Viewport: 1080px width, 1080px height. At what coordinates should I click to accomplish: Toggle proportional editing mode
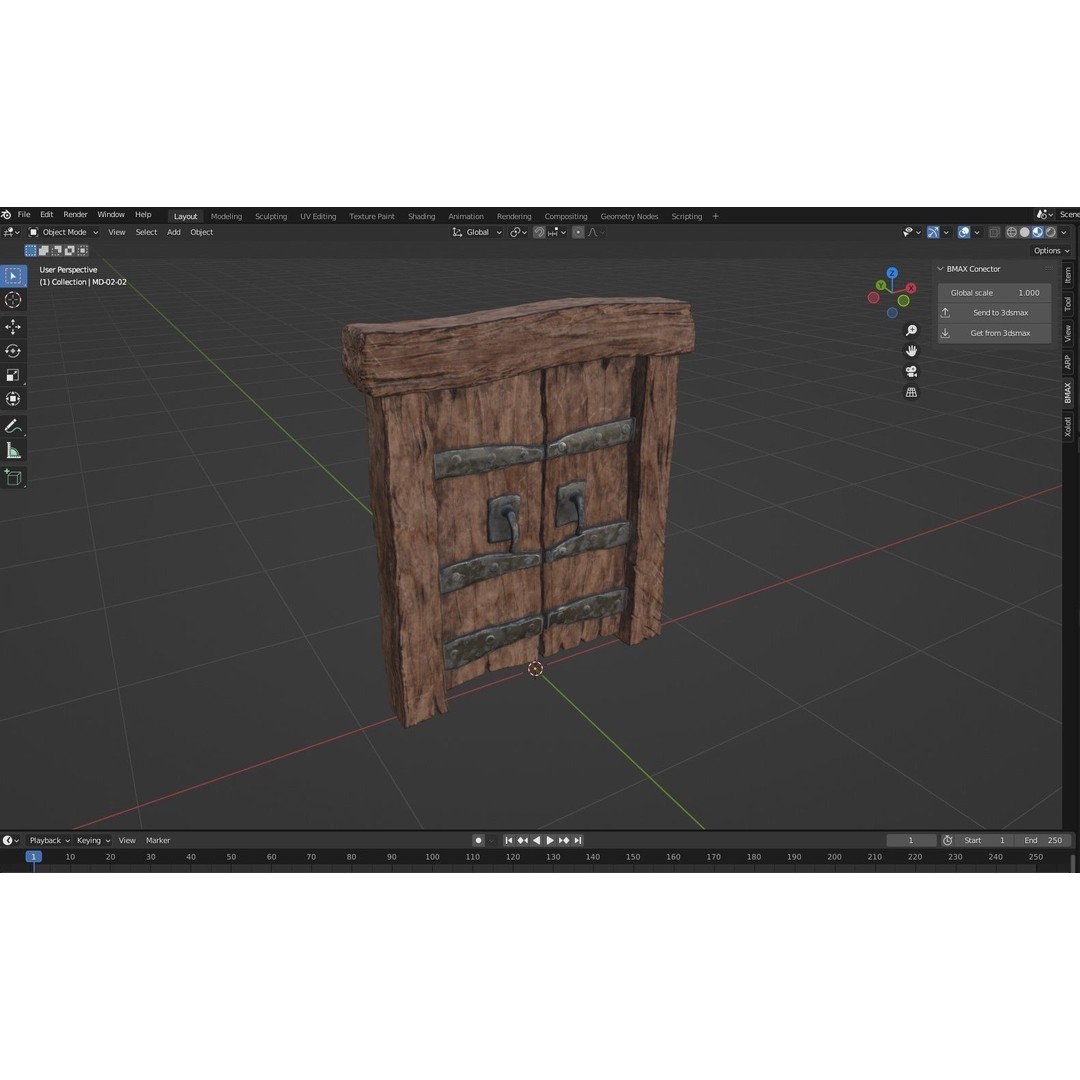[578, 231]
